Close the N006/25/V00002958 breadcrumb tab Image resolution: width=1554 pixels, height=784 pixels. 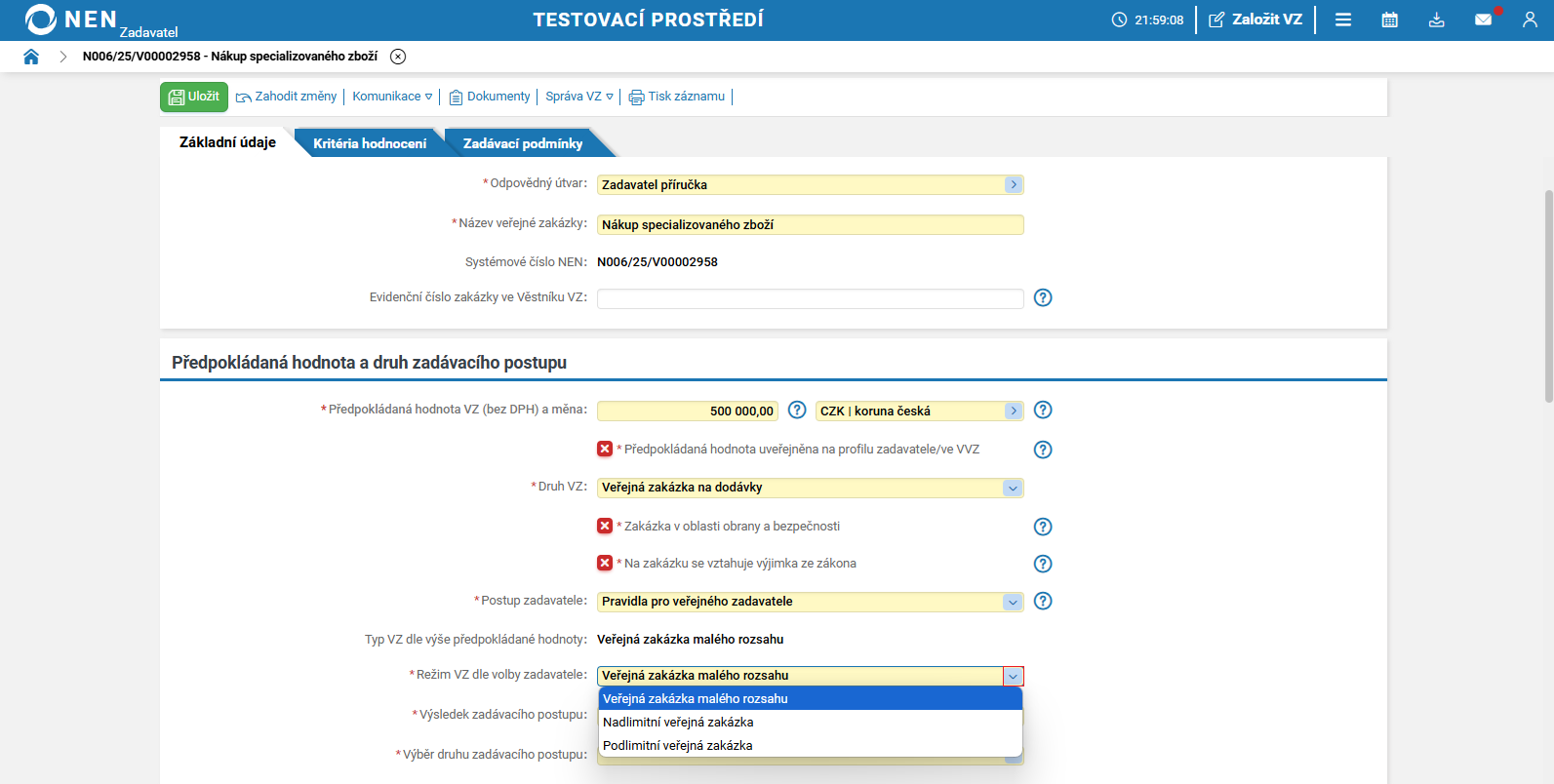pos(398,57)
